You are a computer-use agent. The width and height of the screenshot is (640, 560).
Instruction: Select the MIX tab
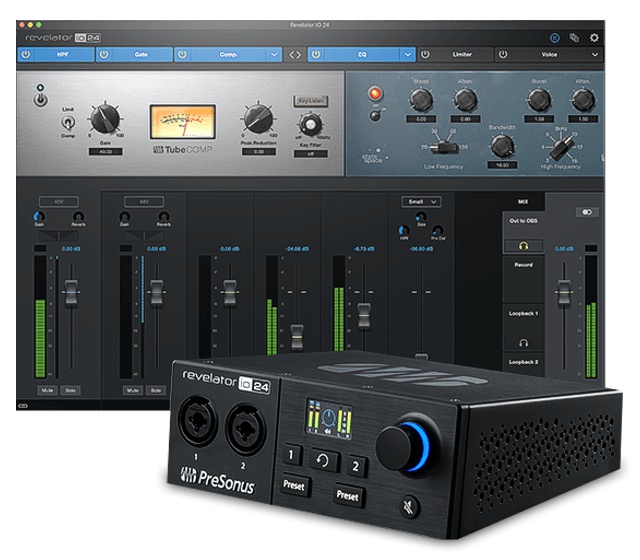(x=523, y=202)
